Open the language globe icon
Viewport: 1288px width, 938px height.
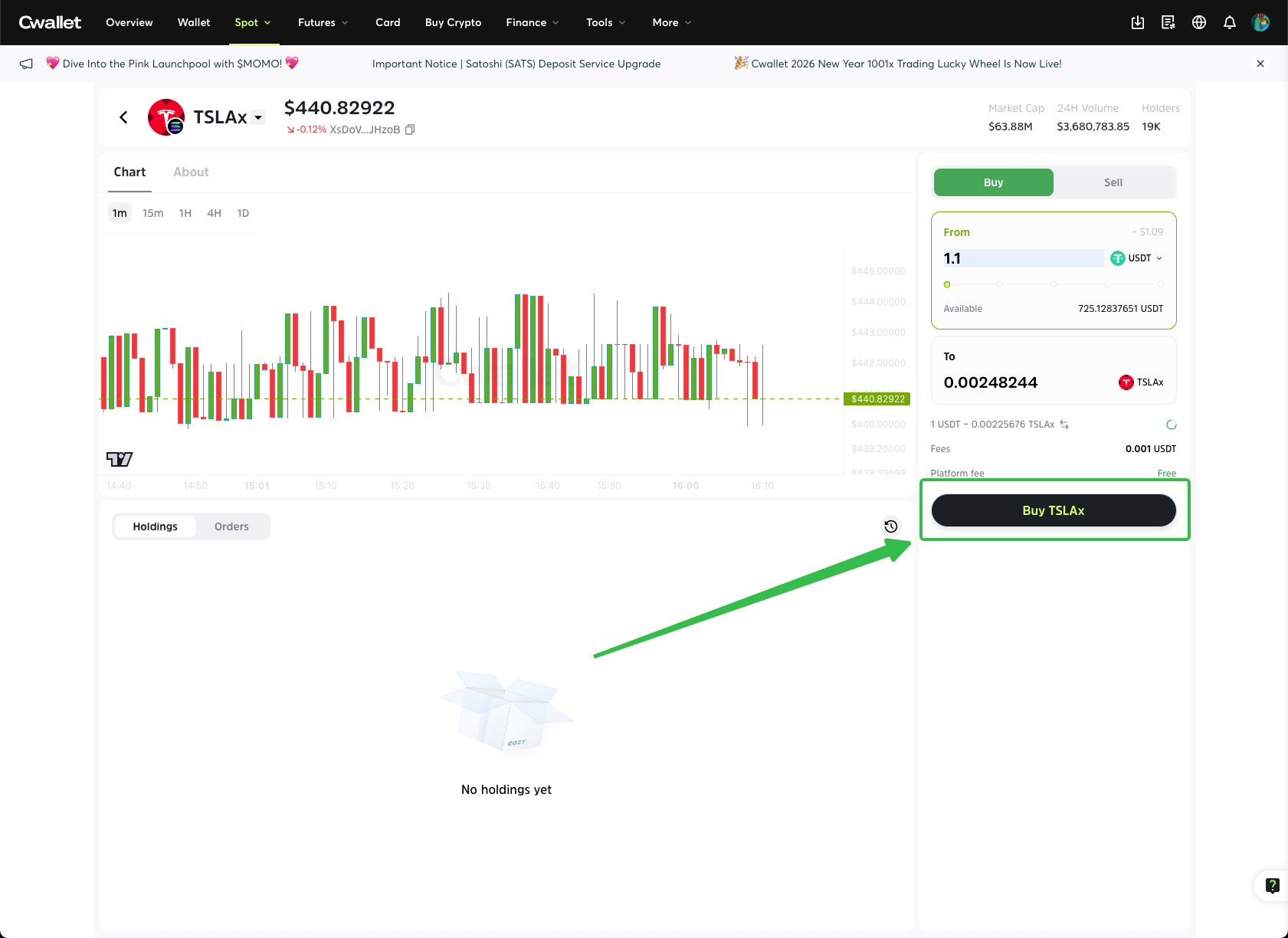point(1199,22)
